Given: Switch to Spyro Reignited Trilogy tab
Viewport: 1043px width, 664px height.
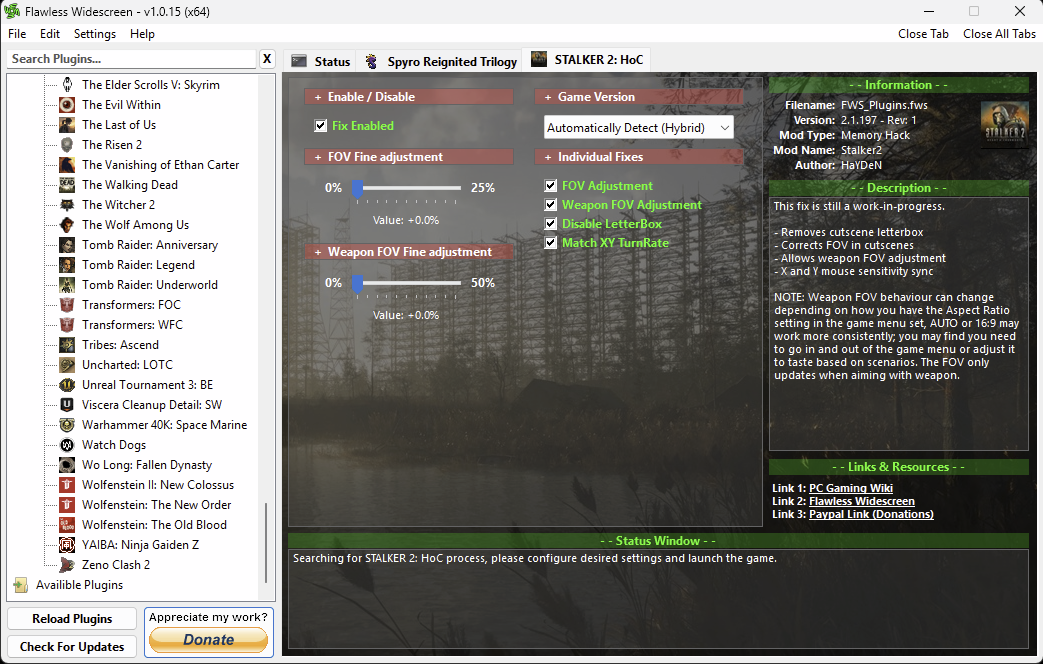Looking at the screenshot, I should click(440, 61).
